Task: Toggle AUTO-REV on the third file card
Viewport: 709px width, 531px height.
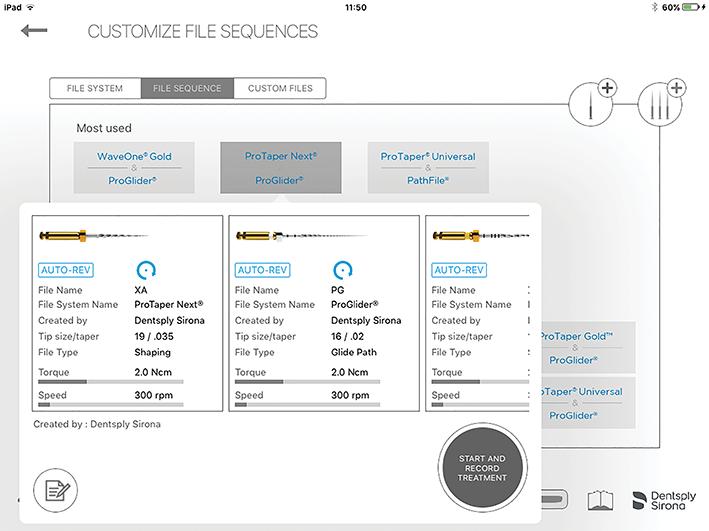Action: [x=459, y=270]
